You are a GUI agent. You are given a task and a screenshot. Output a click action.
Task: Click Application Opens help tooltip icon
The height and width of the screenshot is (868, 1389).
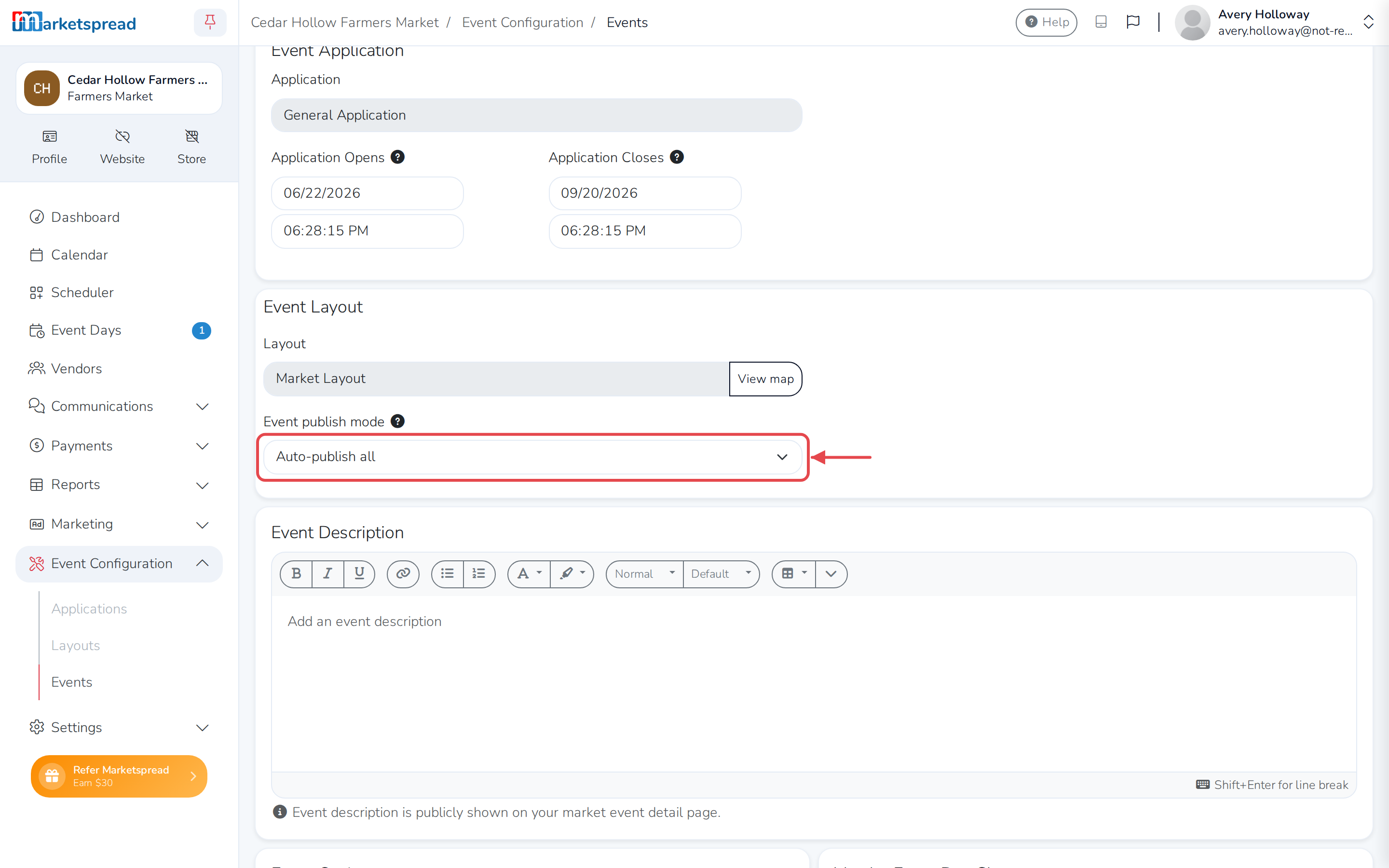[398, 157]
